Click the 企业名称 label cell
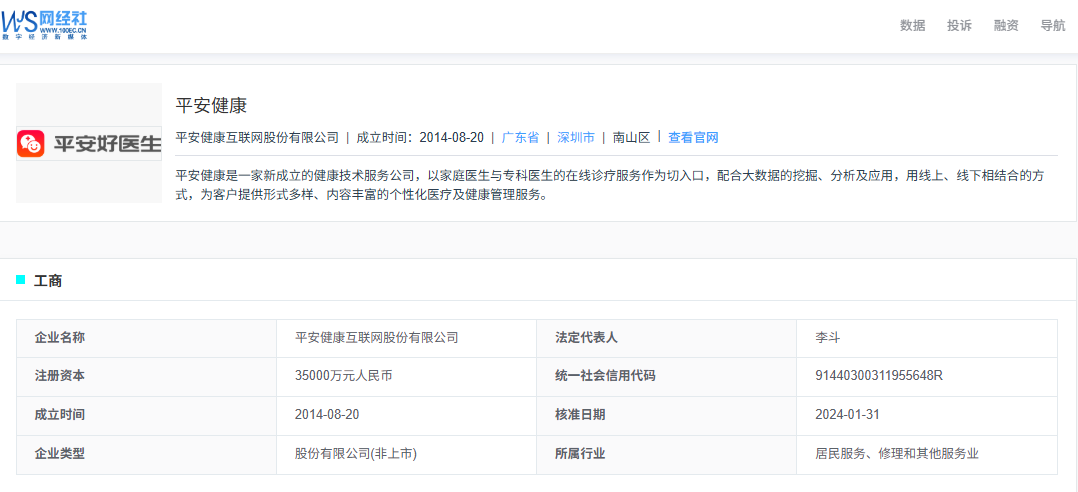The image size is (1078, 492). point(146,338)
